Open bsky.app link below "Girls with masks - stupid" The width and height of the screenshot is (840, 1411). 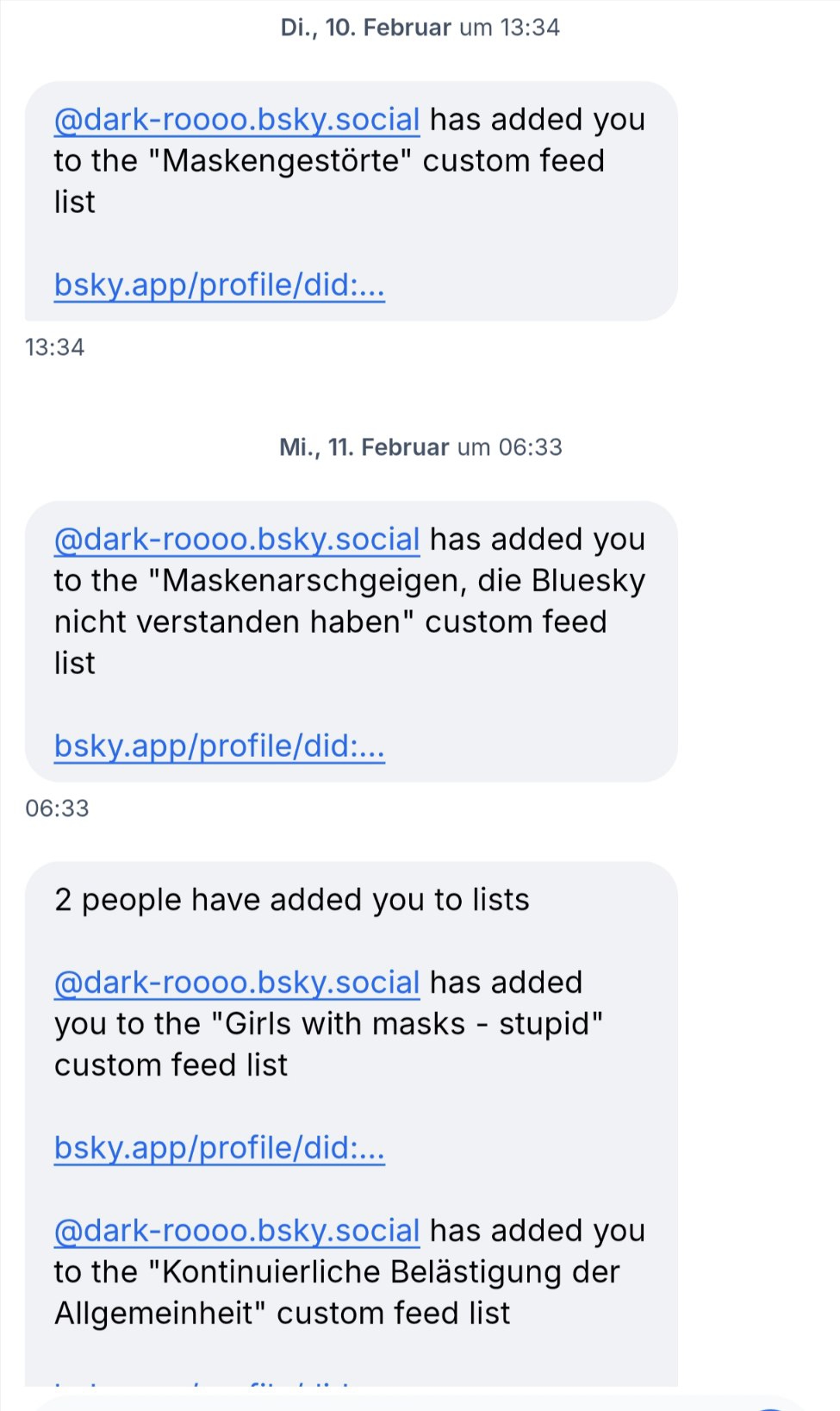[x=219, y=1147]
